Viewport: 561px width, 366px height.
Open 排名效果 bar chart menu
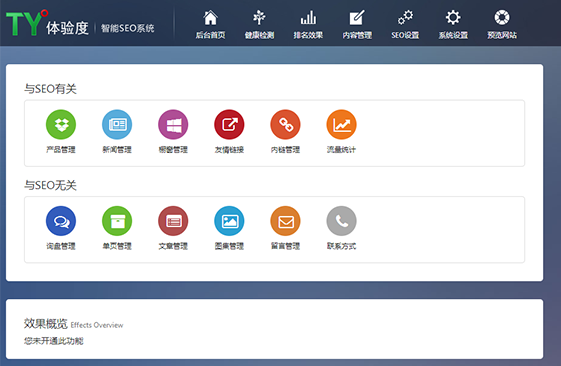[x=308, y=24]
